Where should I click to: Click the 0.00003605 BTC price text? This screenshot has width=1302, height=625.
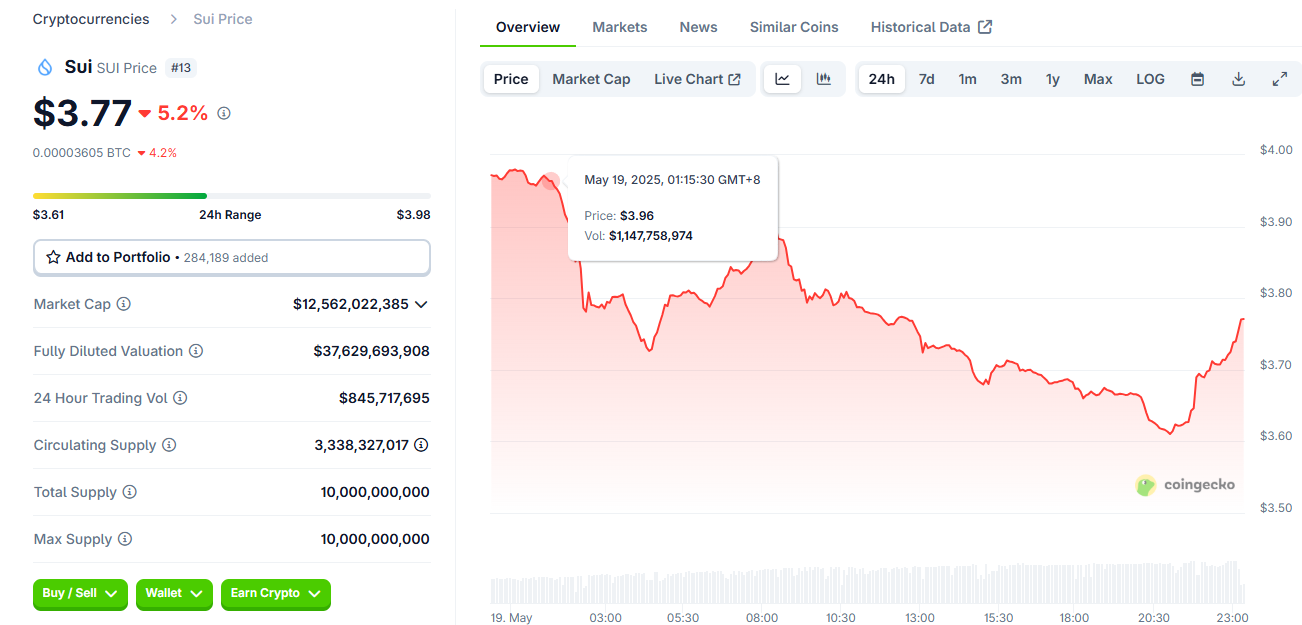point(82,153)
